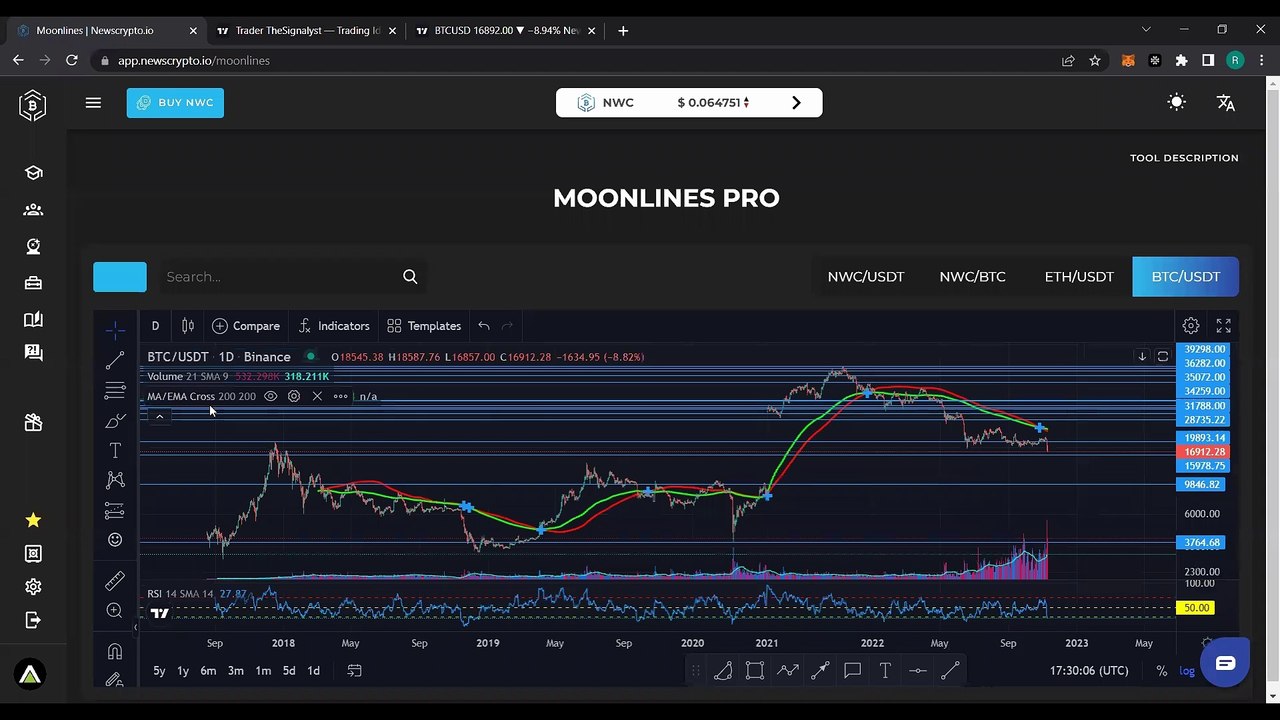Select the crosshair cursor tool

115,329
